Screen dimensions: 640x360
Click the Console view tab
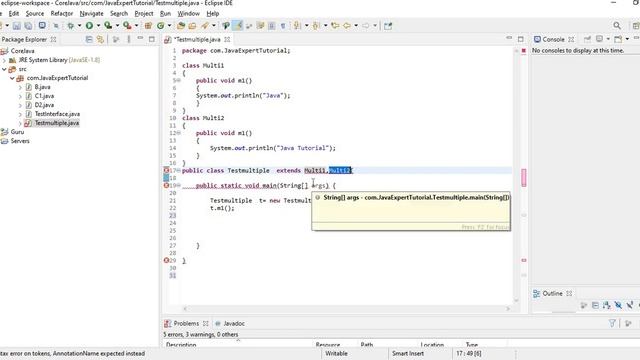(x=553, y=39)
